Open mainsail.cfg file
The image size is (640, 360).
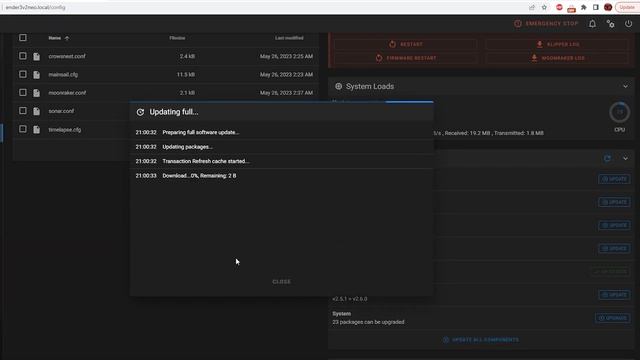[x=63, y=75]
